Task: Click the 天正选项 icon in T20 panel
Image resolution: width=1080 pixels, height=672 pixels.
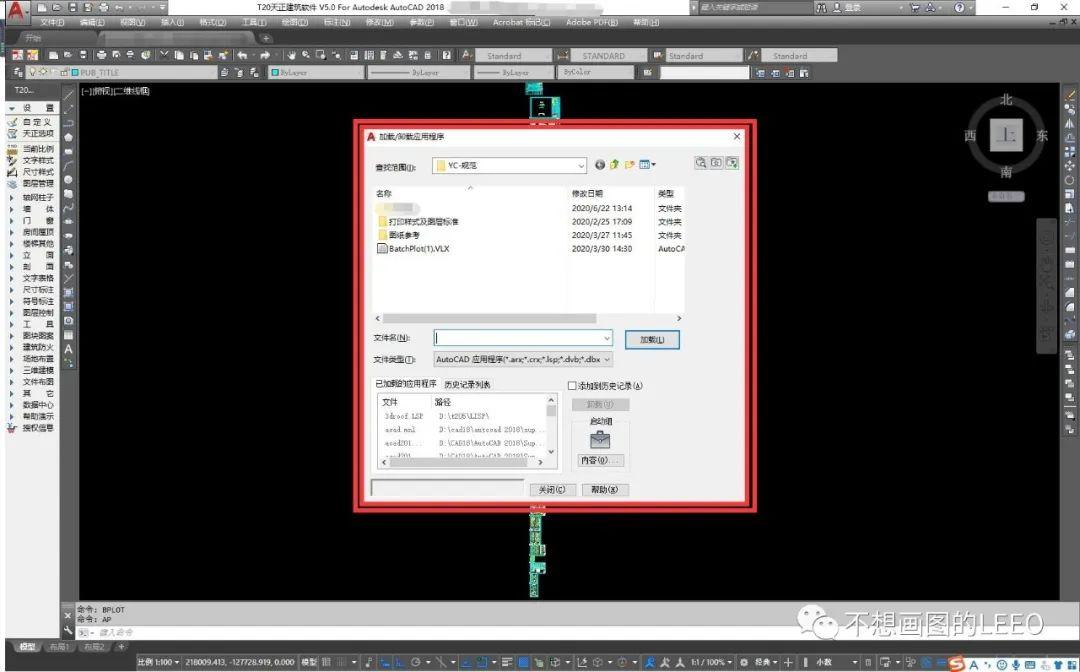Action: coord(12,134)
